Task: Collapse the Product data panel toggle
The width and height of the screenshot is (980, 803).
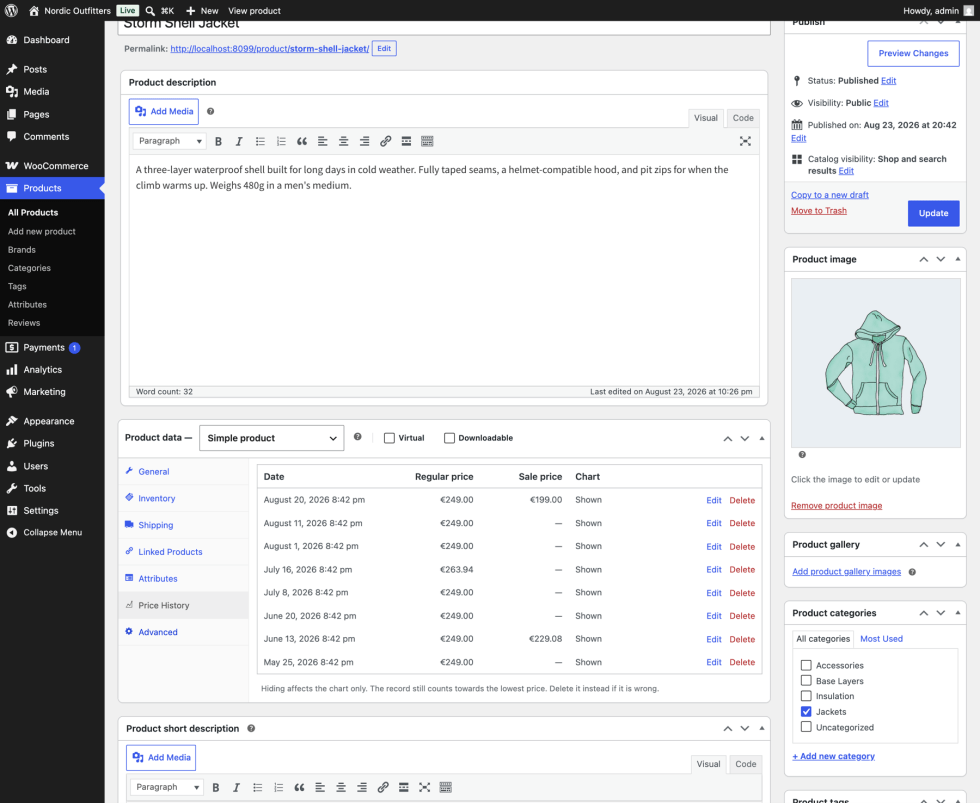Action: [762, 438]
